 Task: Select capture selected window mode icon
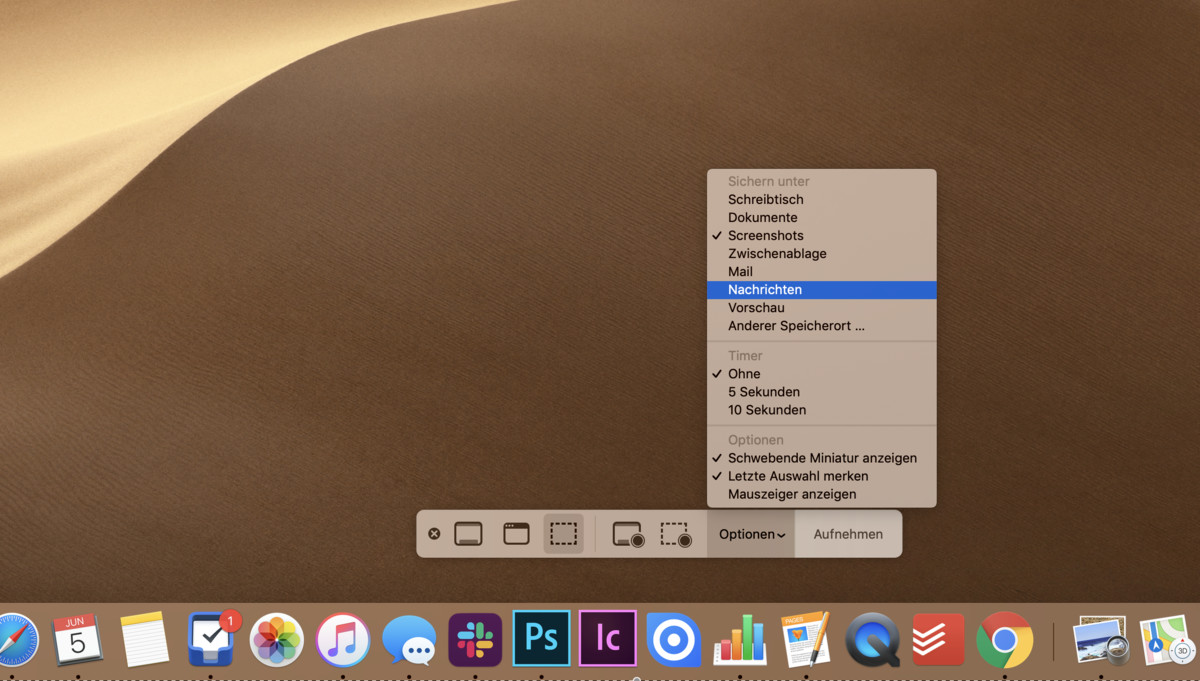[x=516, y=534]
